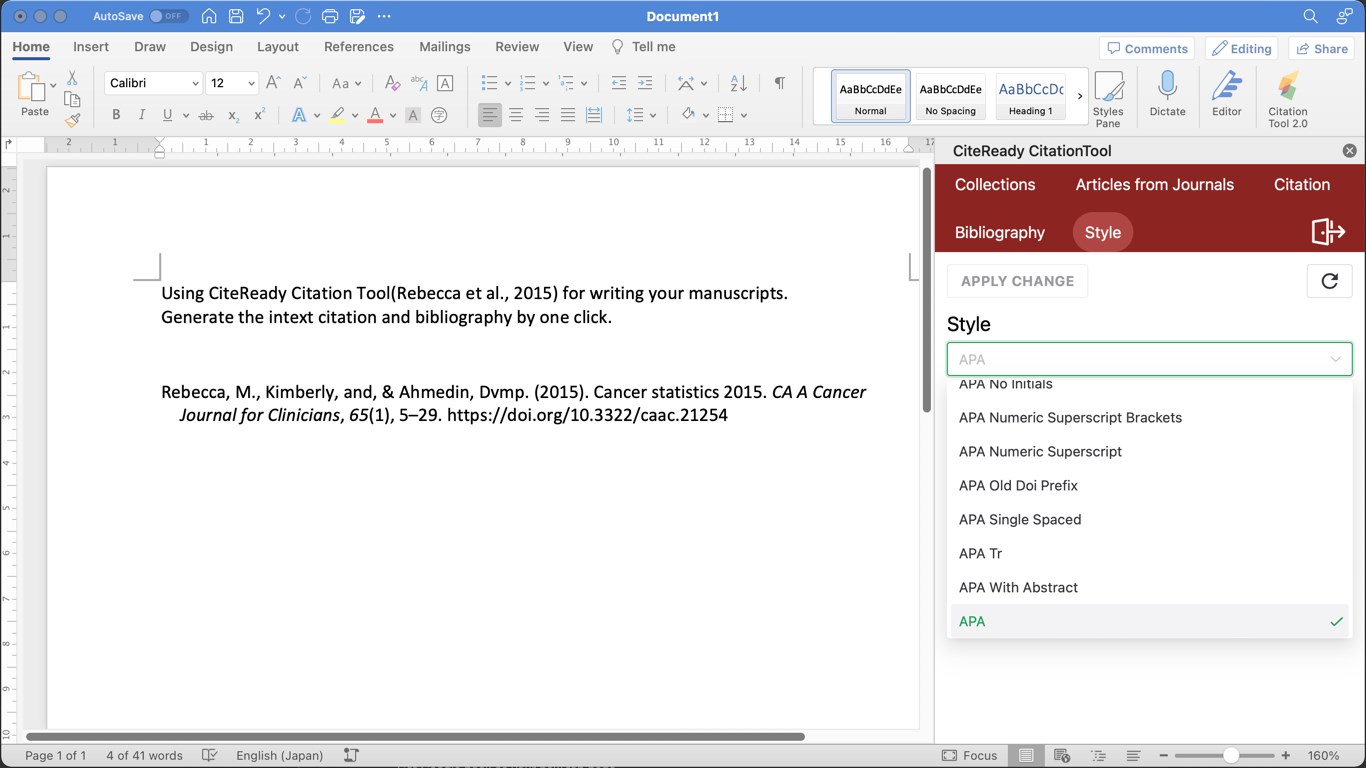This screenshot has width=1366, height=768.
Task: Toggle Focus mode in the status bar
Action: [969, 756]
